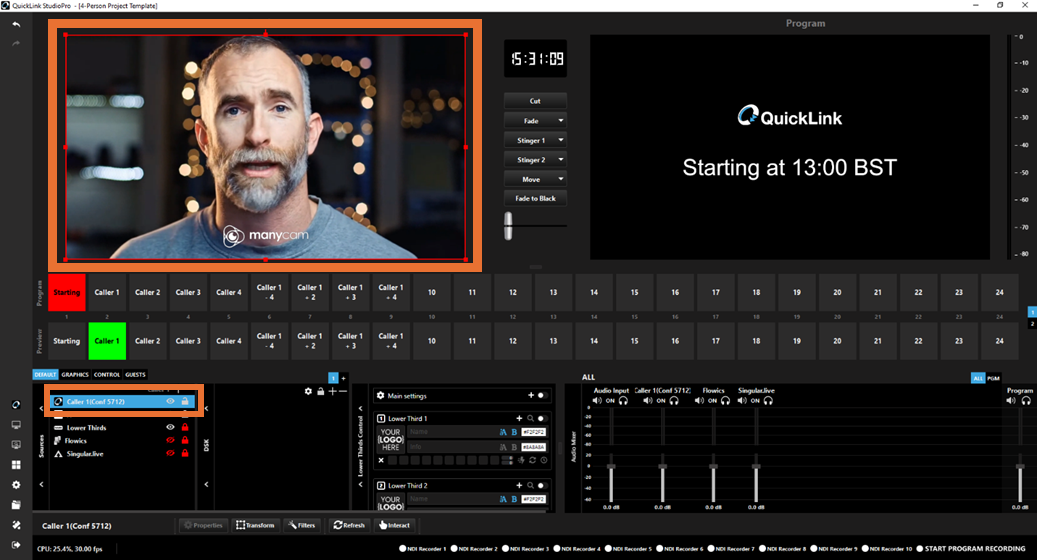This screenshot has width=1037, height=560.
Task: Select the PGM audio mixer tab
Action: pyautogui.click(x=993, y=378)
